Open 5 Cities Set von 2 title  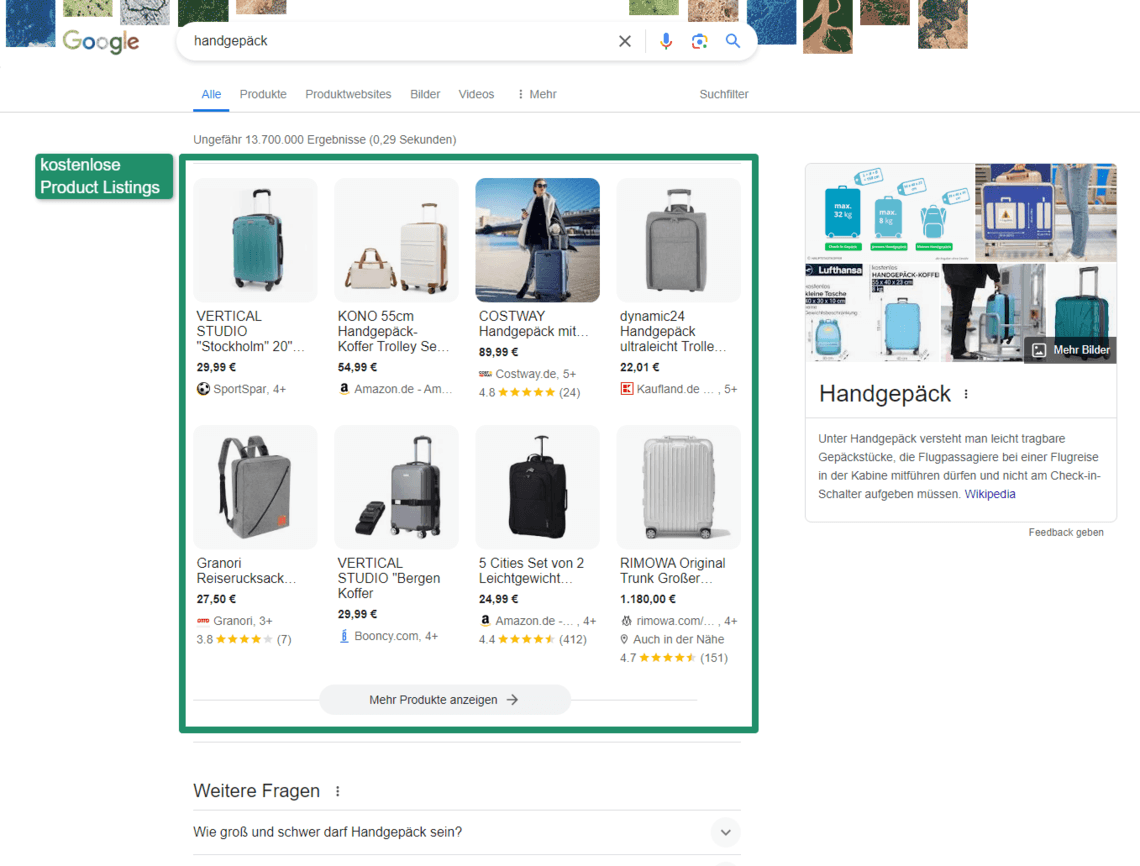click(531, 571)
